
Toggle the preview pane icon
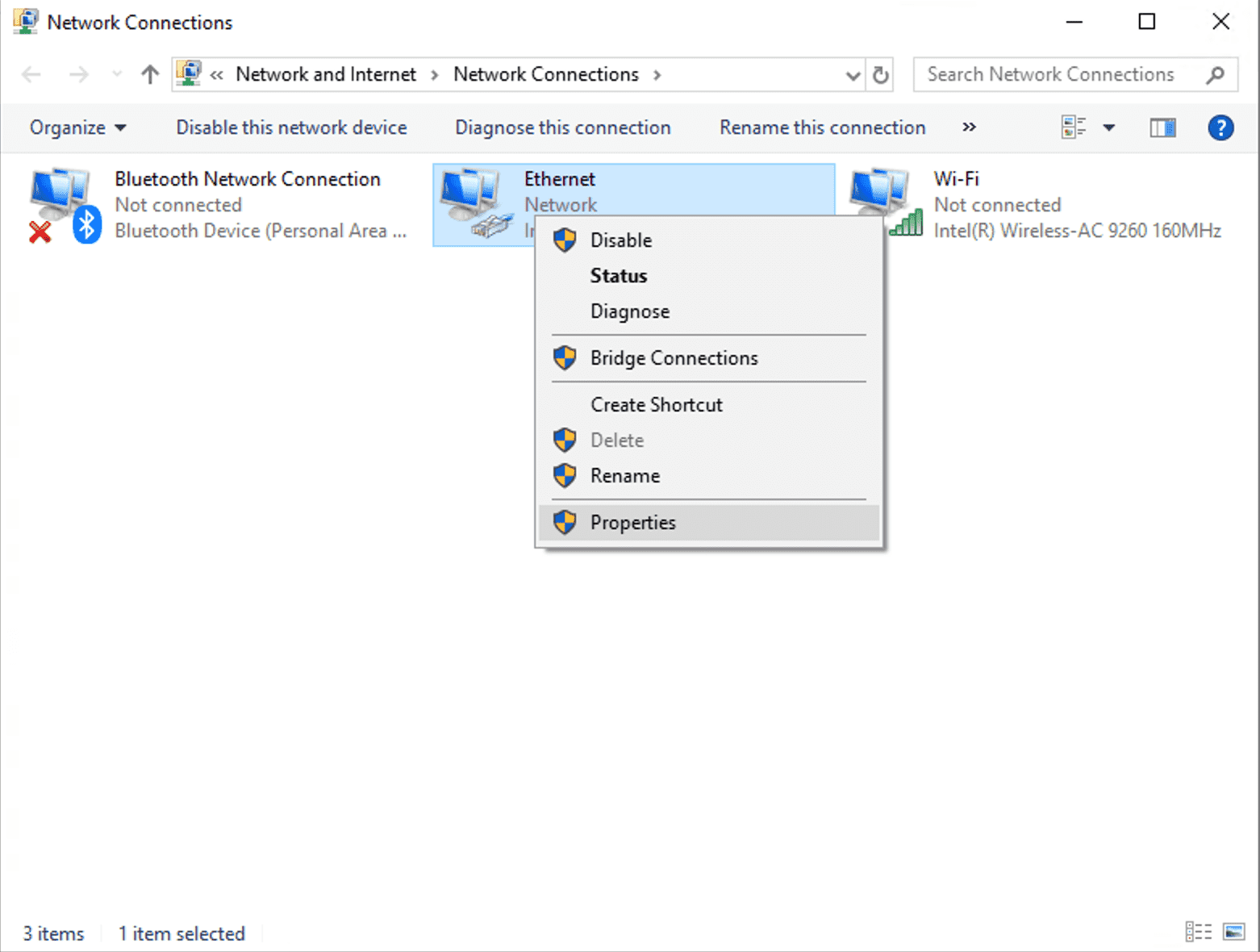click(x=1162, y=127)
